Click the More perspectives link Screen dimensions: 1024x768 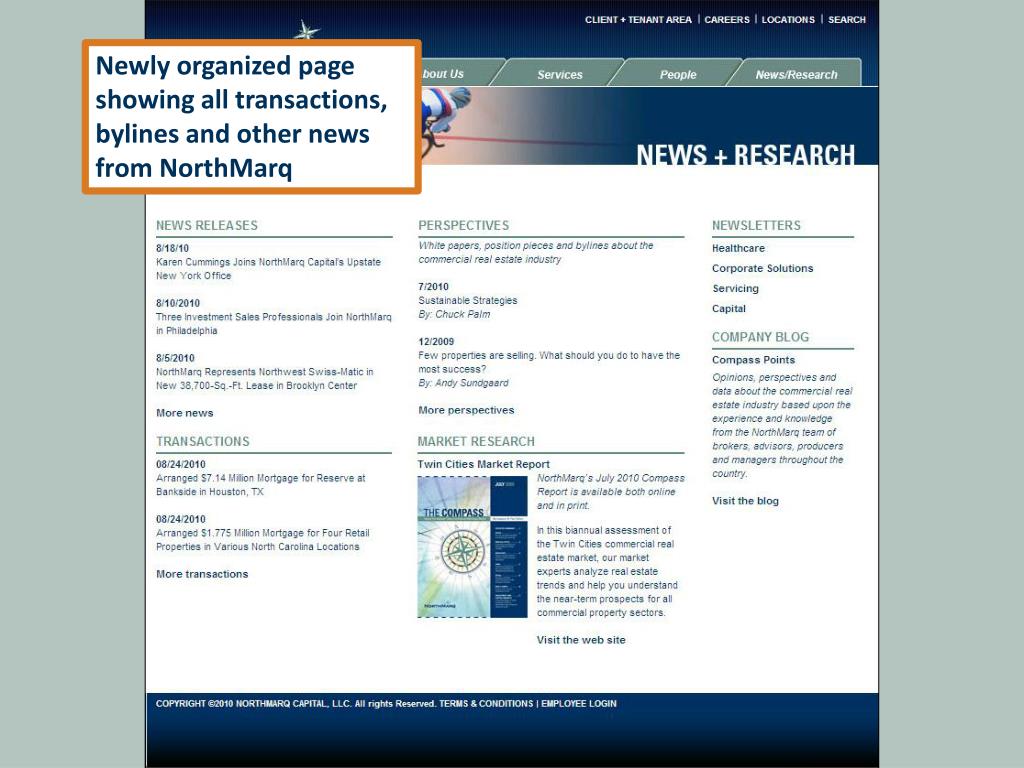tap(466, 410)
